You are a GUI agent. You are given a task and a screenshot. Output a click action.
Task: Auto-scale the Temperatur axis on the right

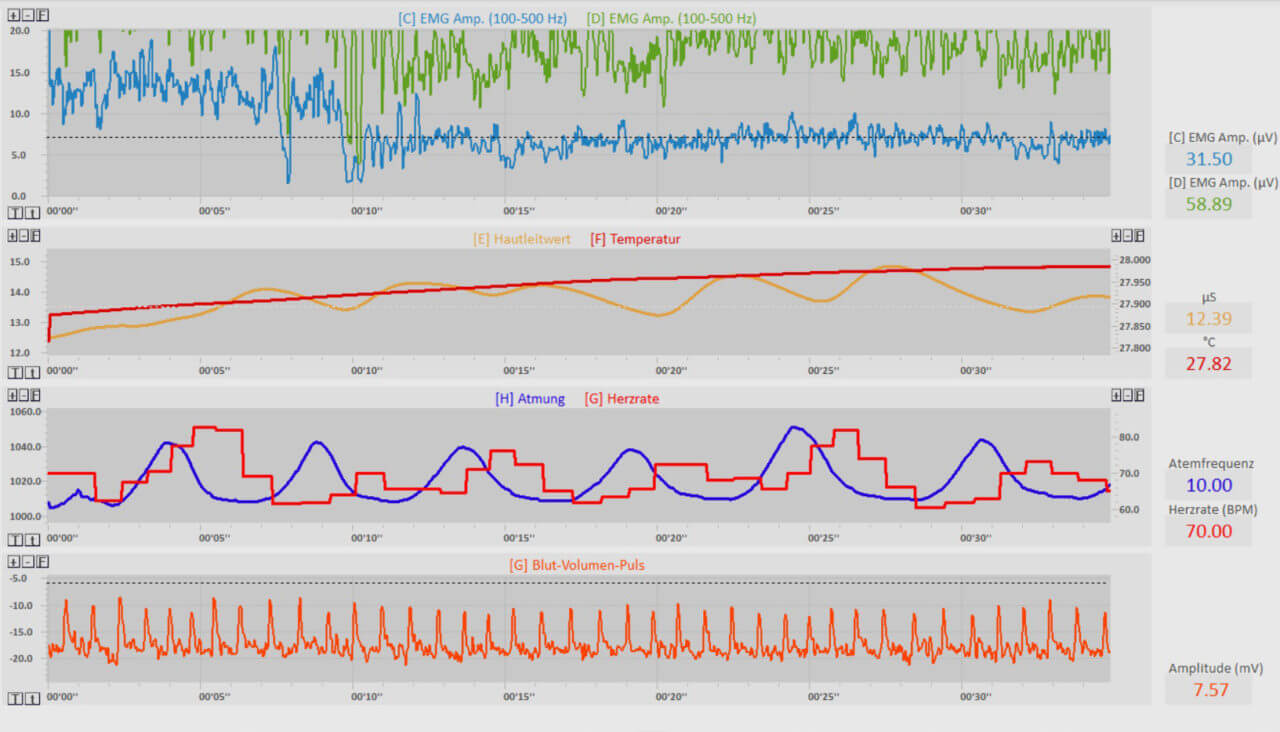tap(1140, 235)
